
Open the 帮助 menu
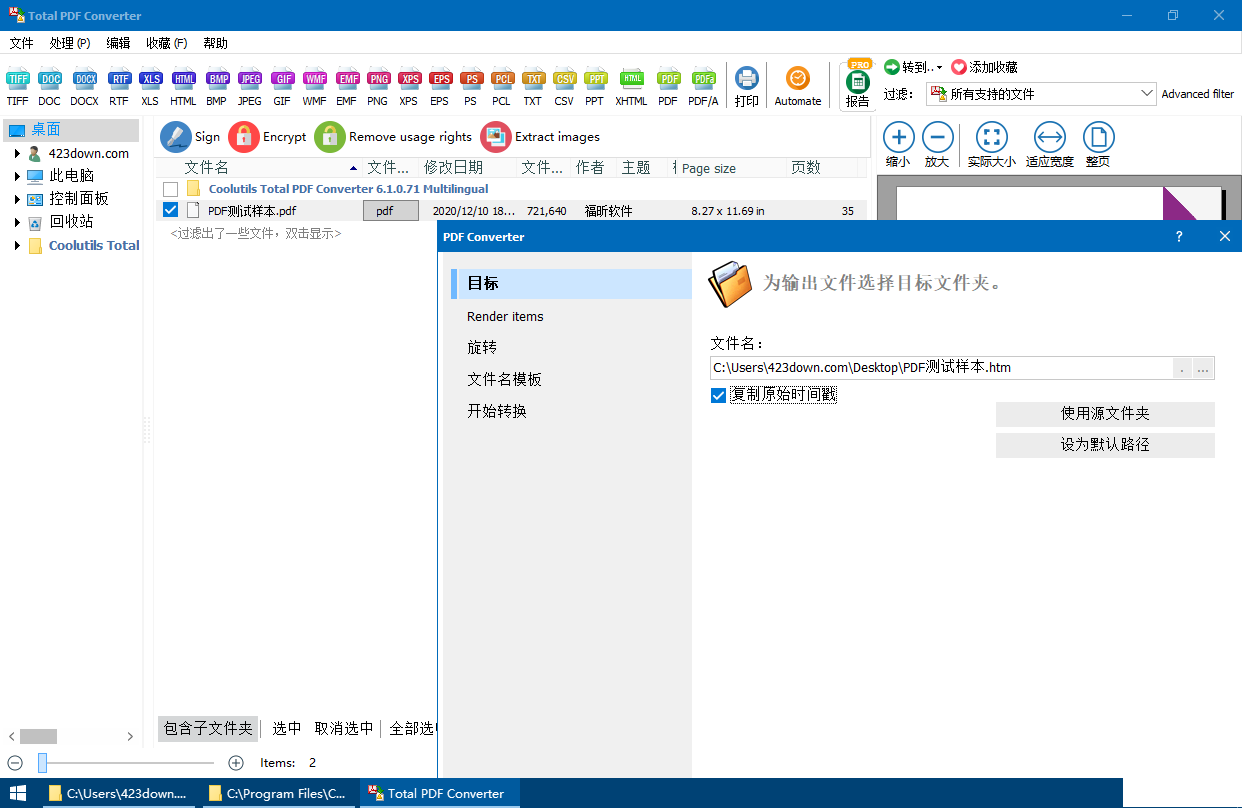coord(215,43)
